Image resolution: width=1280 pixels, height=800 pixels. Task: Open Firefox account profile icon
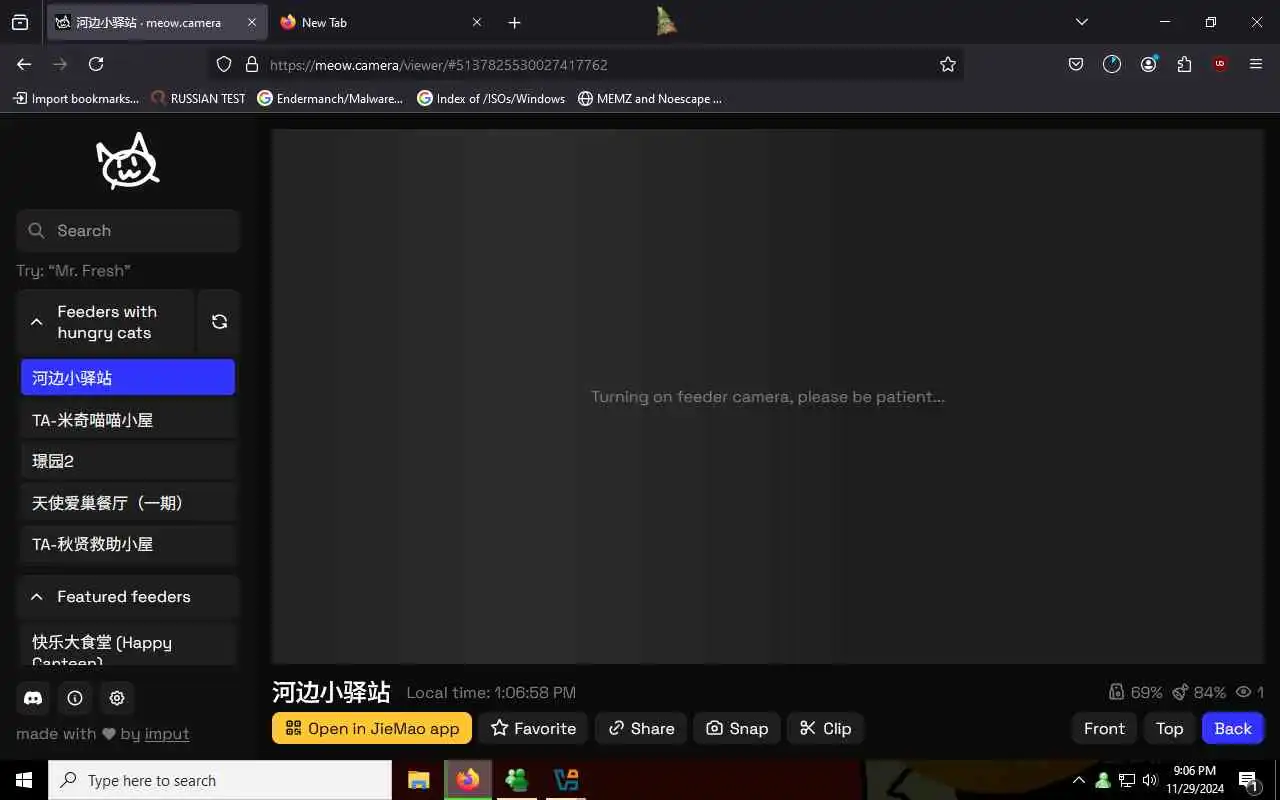click(x=1148, y=64)
